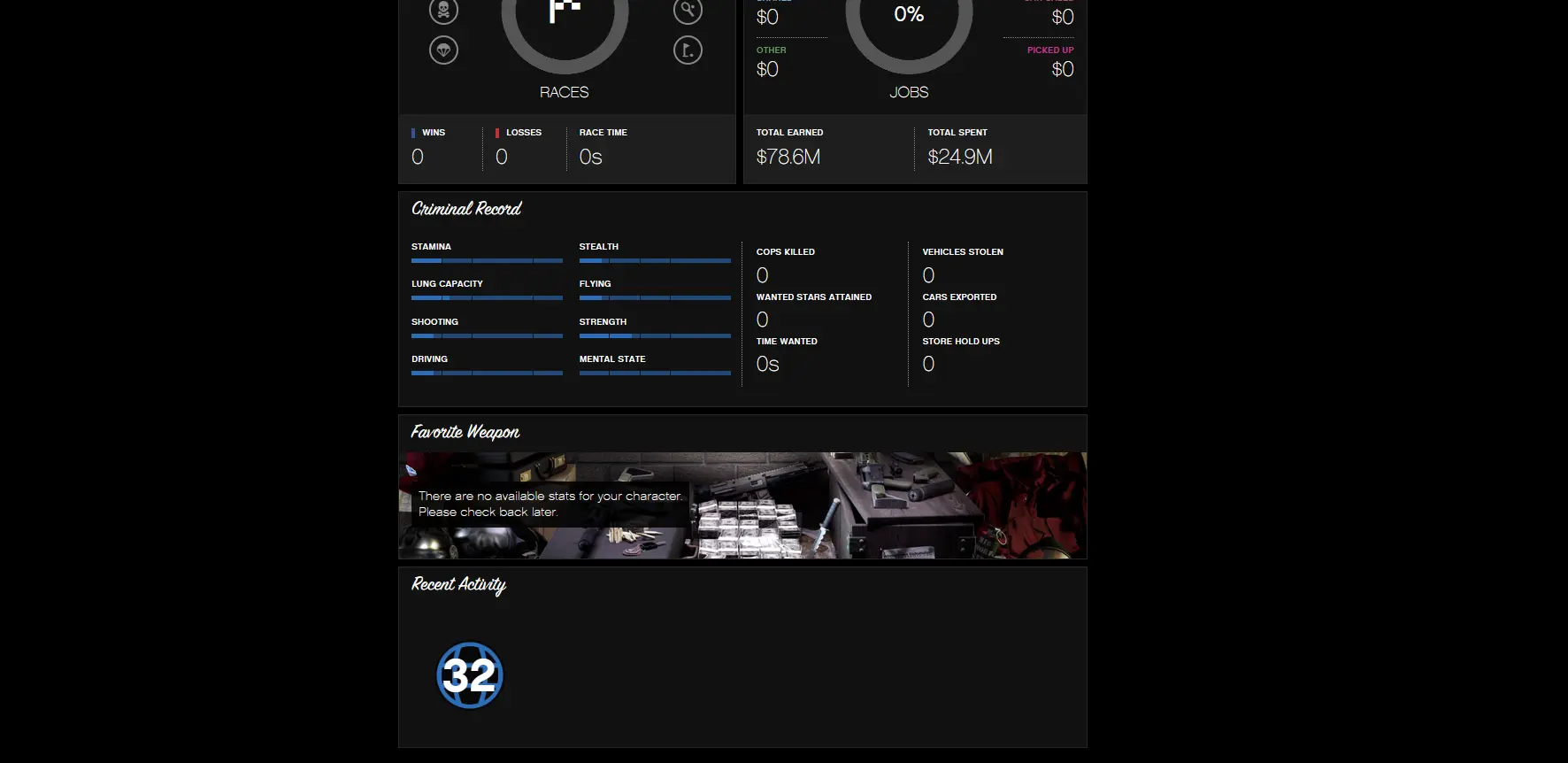
Task: Click the Recent Activity heading
Action: tap(458, 584)
